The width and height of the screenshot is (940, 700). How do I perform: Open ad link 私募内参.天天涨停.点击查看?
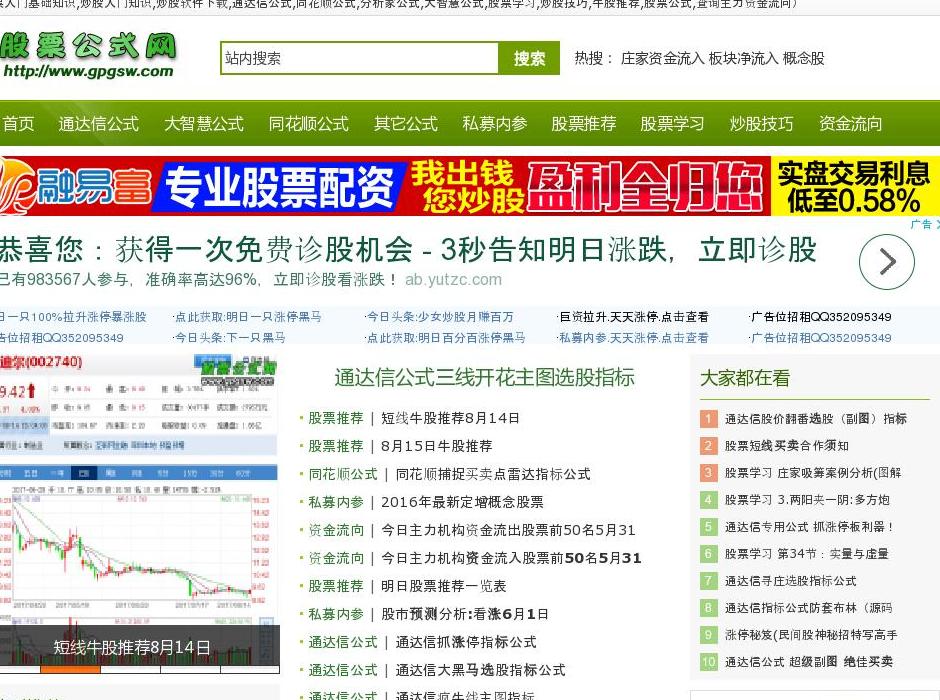633,337
